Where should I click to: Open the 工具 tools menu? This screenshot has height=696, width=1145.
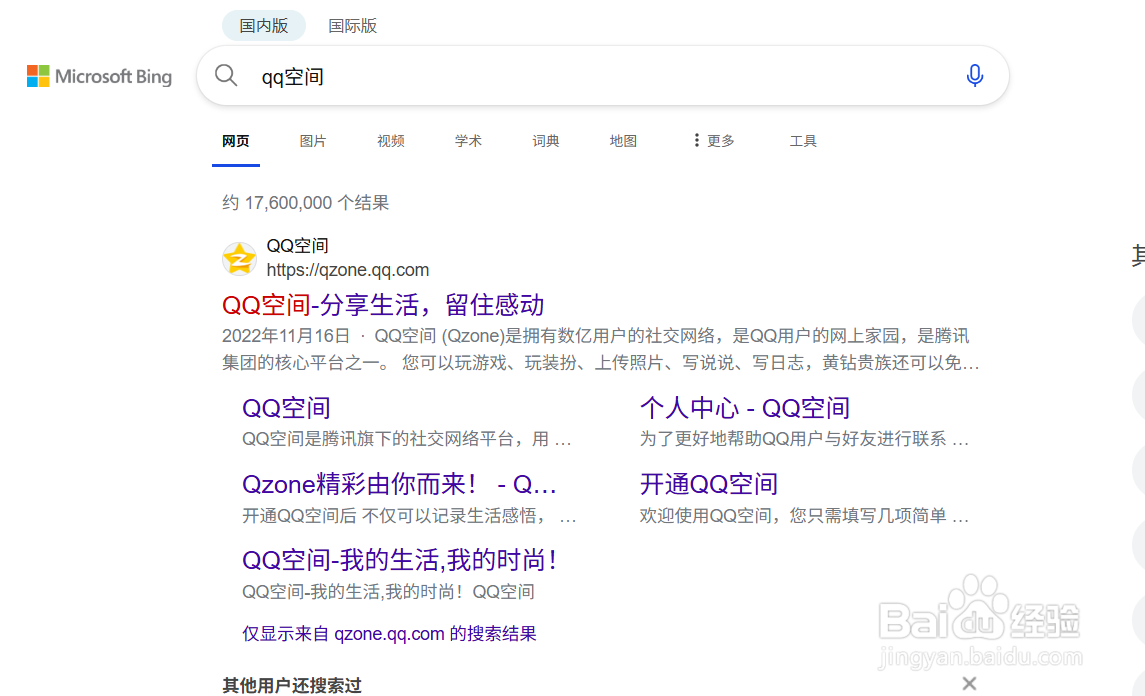click(803, 141)
